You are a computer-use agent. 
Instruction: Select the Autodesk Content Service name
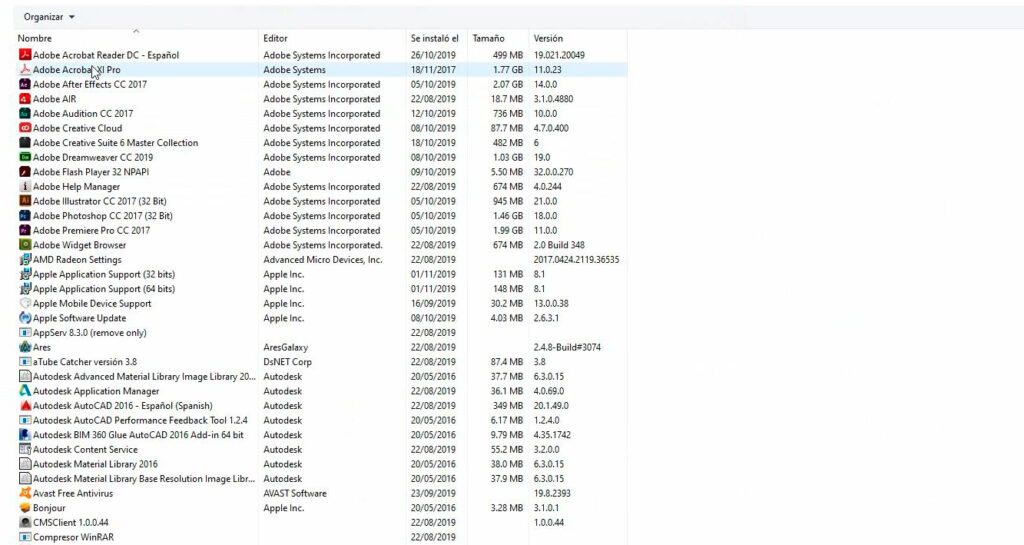85,450
